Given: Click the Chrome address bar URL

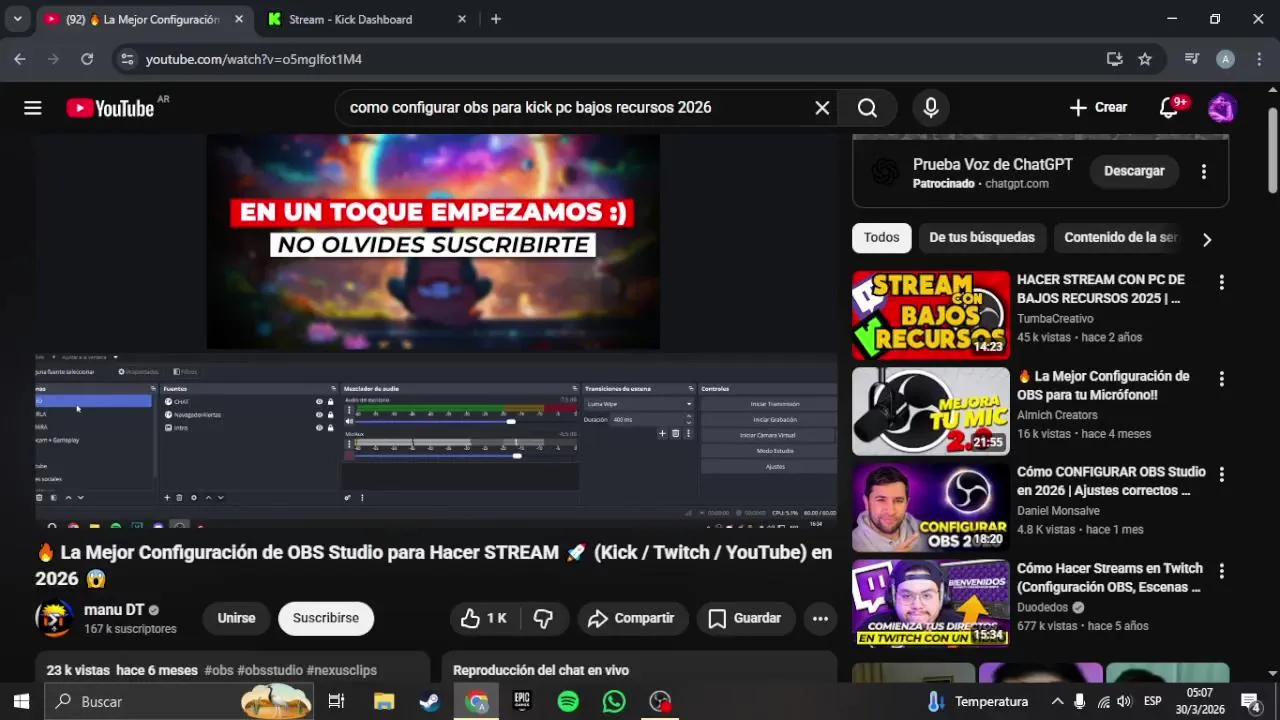Looking at the screenshot, I should (x=254, y=59).
